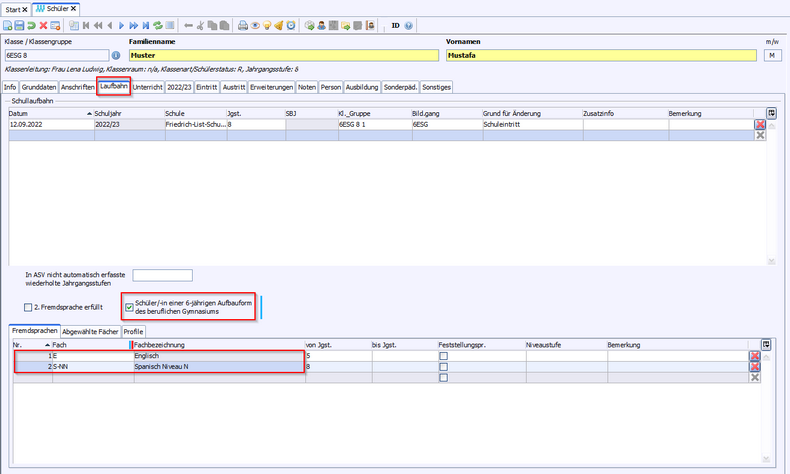This screenshot has height=474, width=790.
Task: Uncheck the 6-jährigen Aufbauform checkbox
Action: click(x=128, y=306)
